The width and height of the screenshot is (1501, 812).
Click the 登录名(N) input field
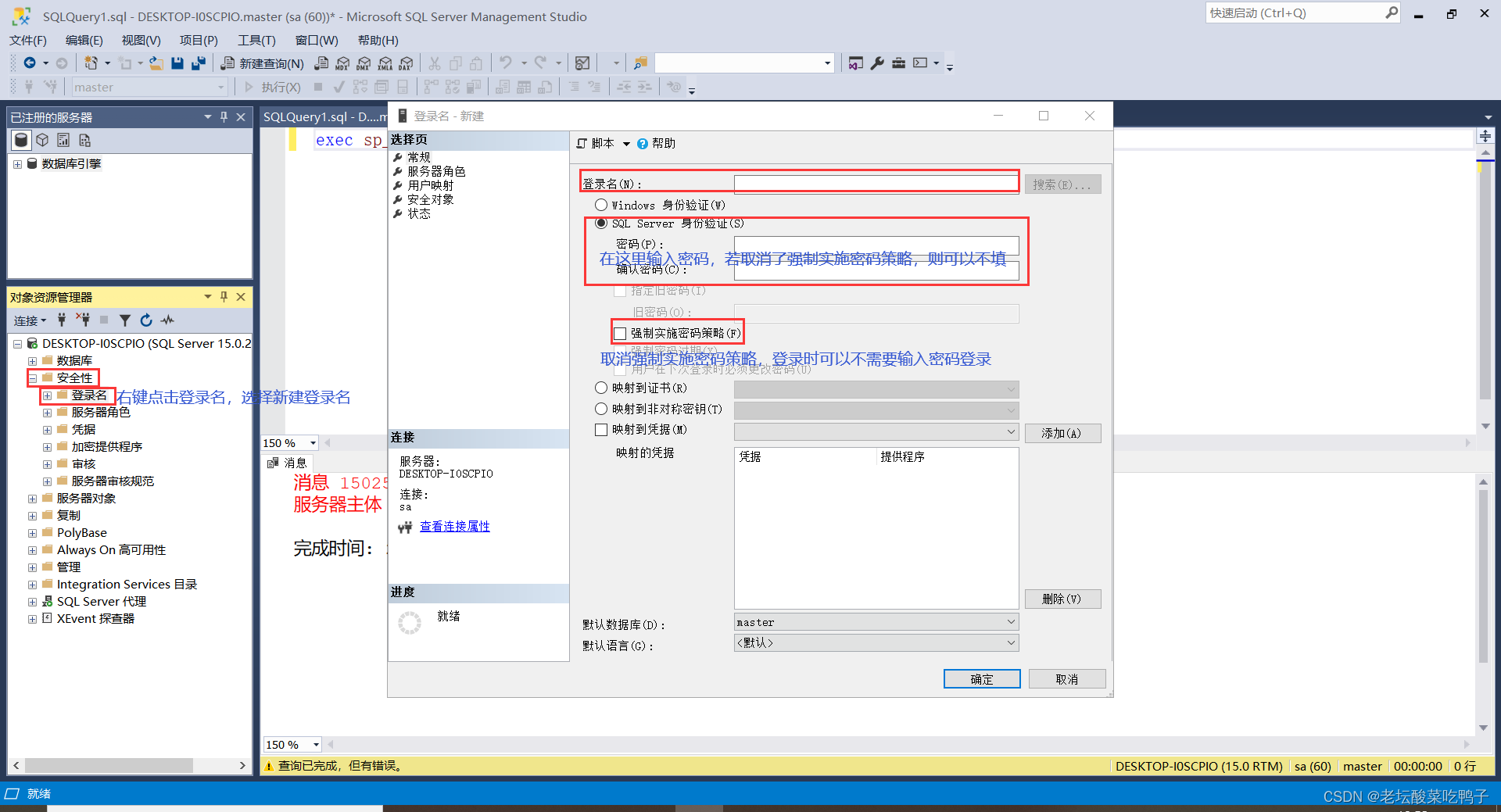pos(876,183)
